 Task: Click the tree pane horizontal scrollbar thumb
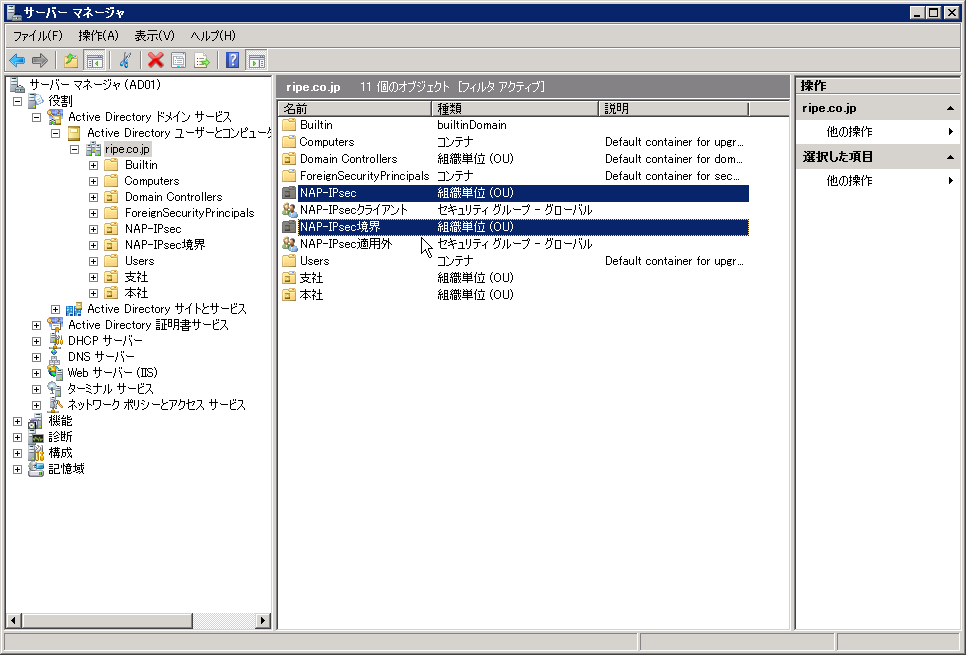[x=107, y=620]
